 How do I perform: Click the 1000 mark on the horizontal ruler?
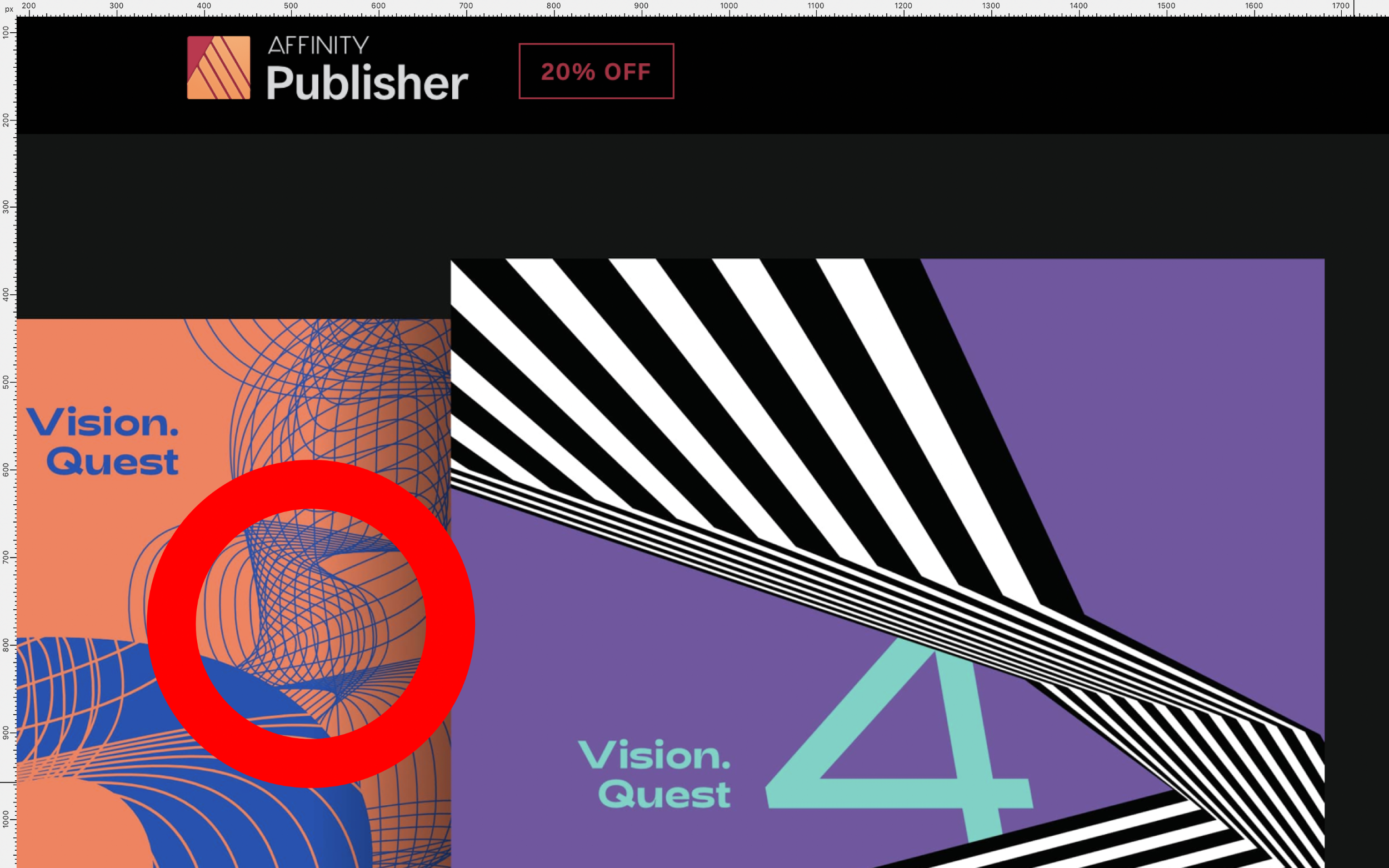click(x=730, y=6)
